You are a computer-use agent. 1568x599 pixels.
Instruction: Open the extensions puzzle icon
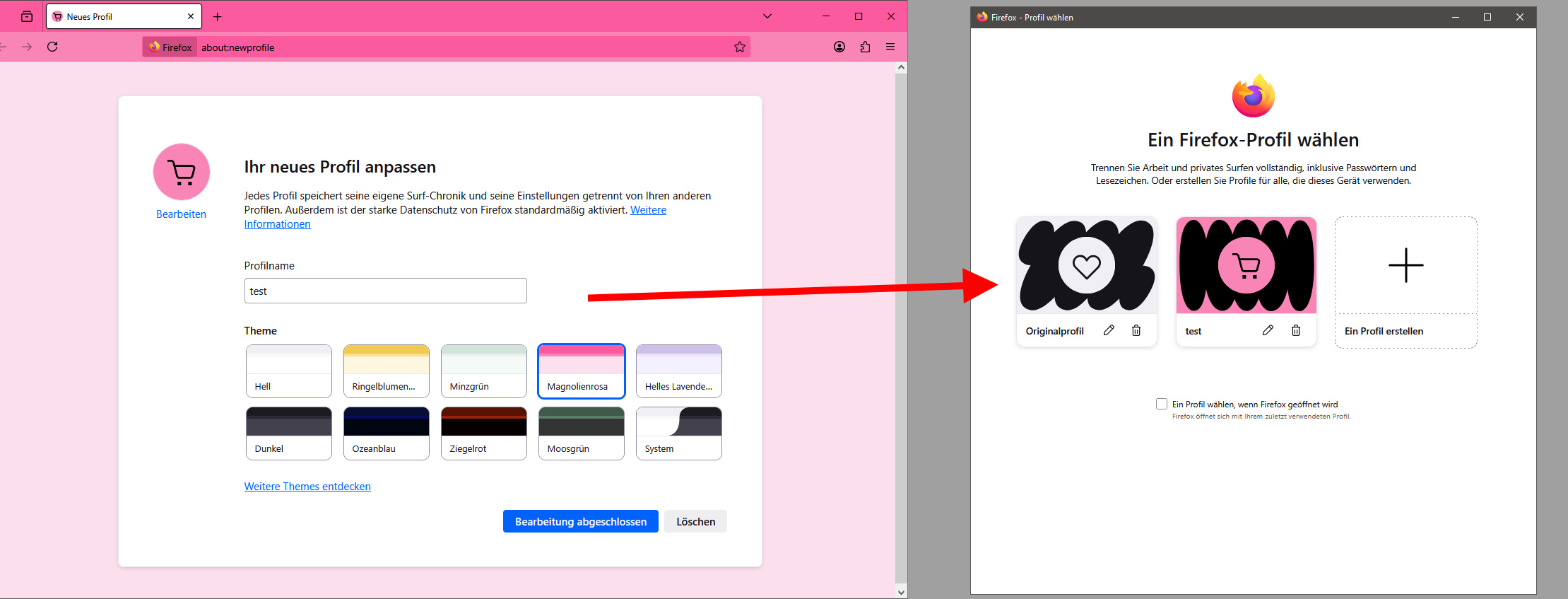tap(865, 47)
